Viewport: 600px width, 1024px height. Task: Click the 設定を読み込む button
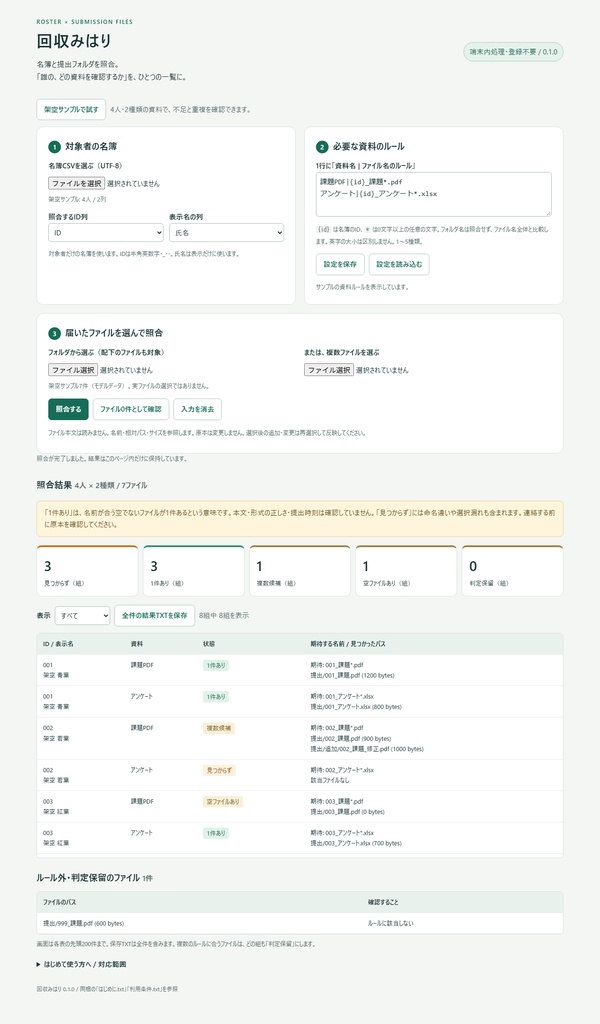[399, 264]
